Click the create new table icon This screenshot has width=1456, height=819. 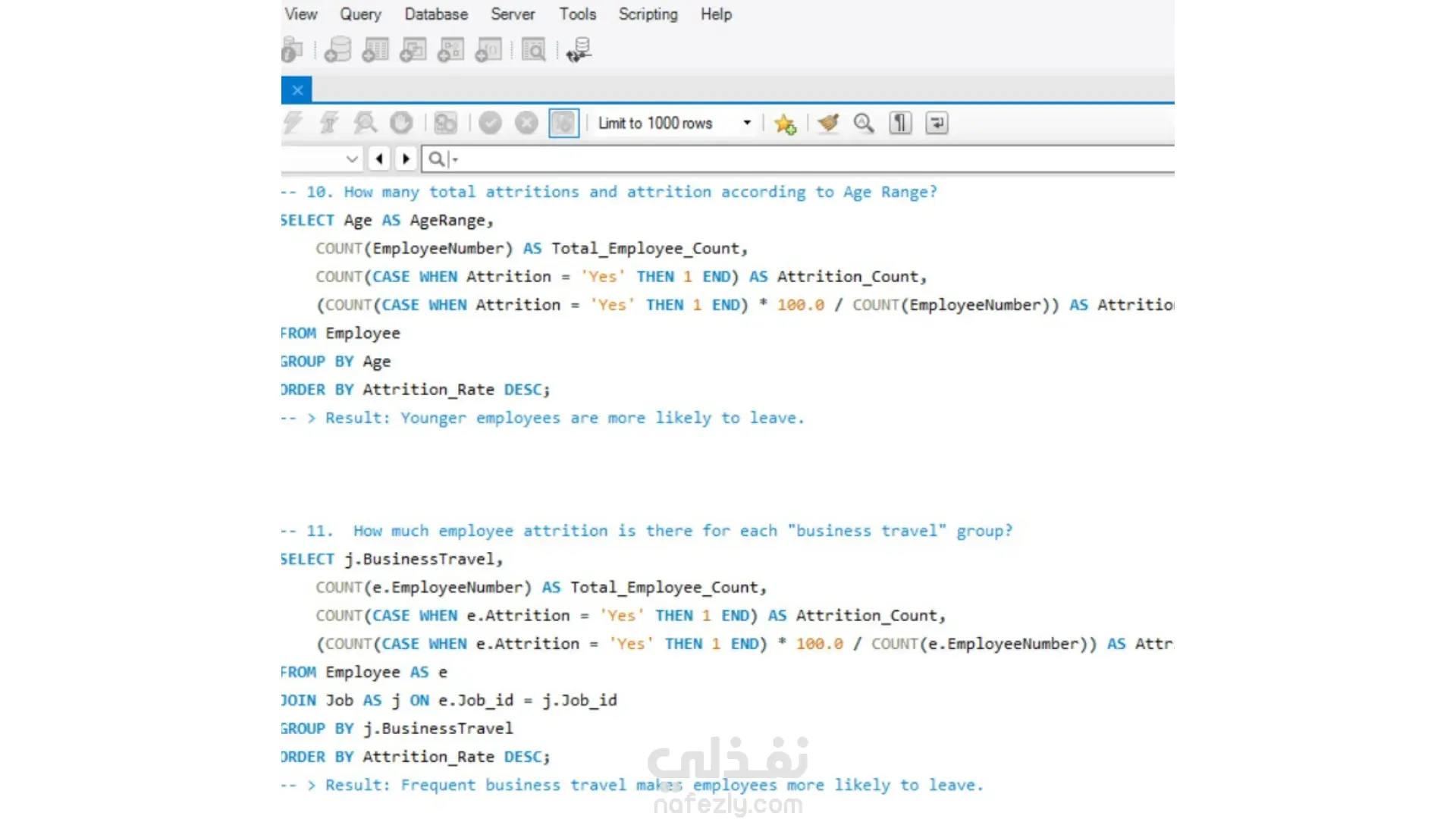pos(375,50)
